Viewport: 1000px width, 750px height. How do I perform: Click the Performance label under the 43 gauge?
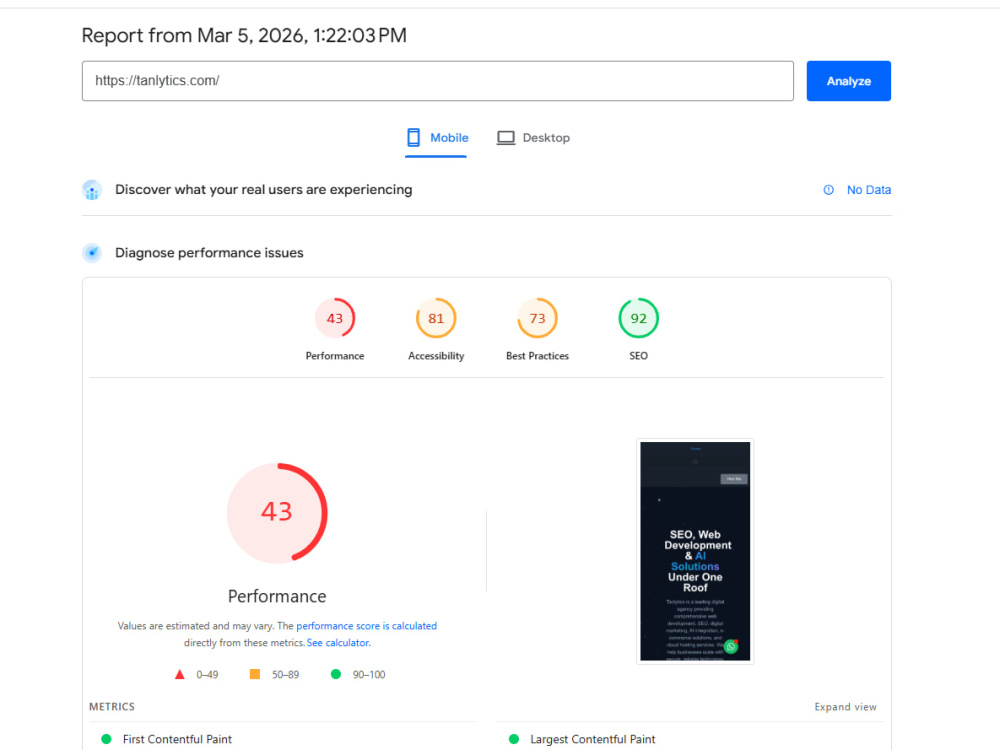click(x=335, y=356)
